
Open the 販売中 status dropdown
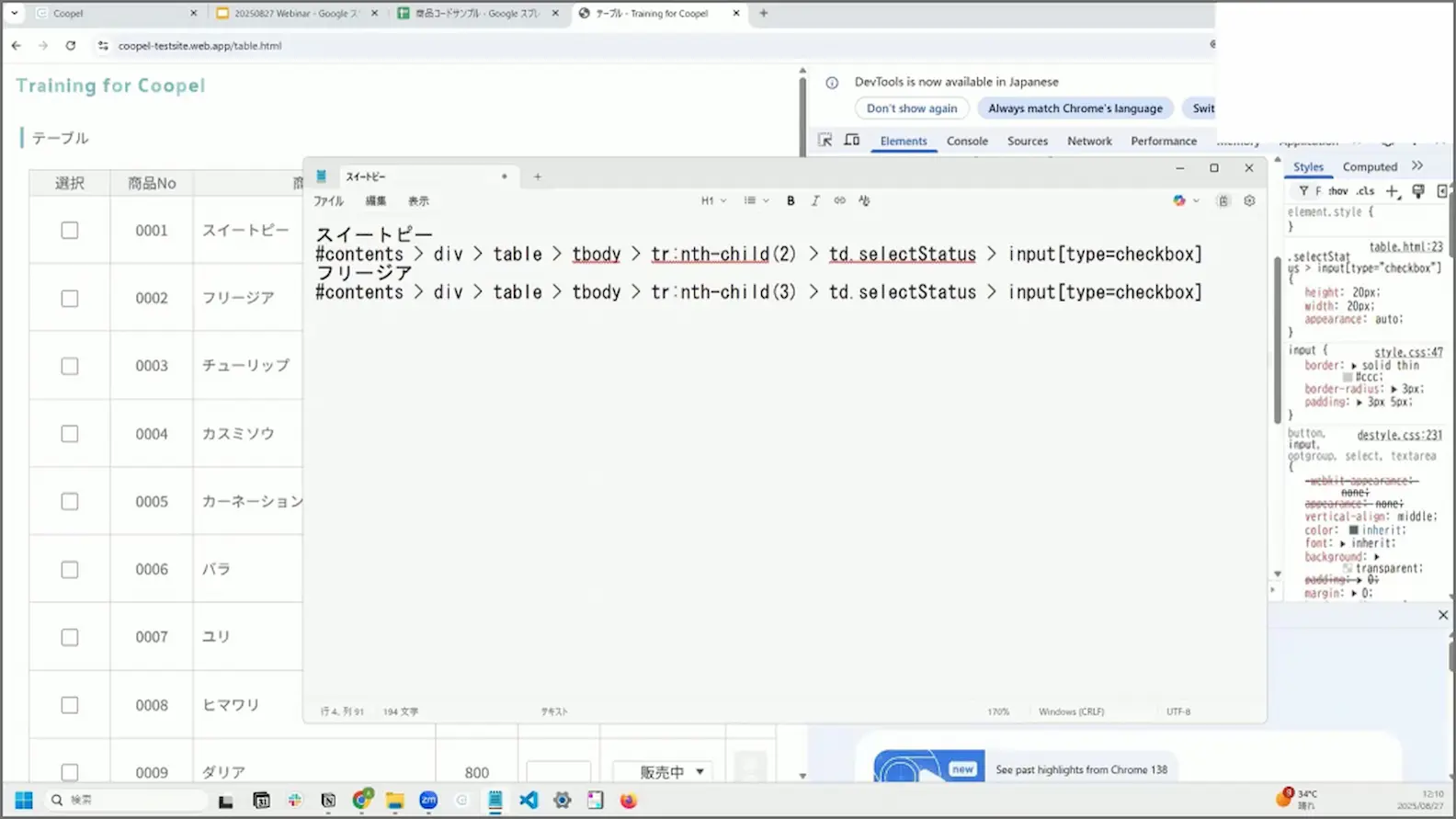[662, 772]
